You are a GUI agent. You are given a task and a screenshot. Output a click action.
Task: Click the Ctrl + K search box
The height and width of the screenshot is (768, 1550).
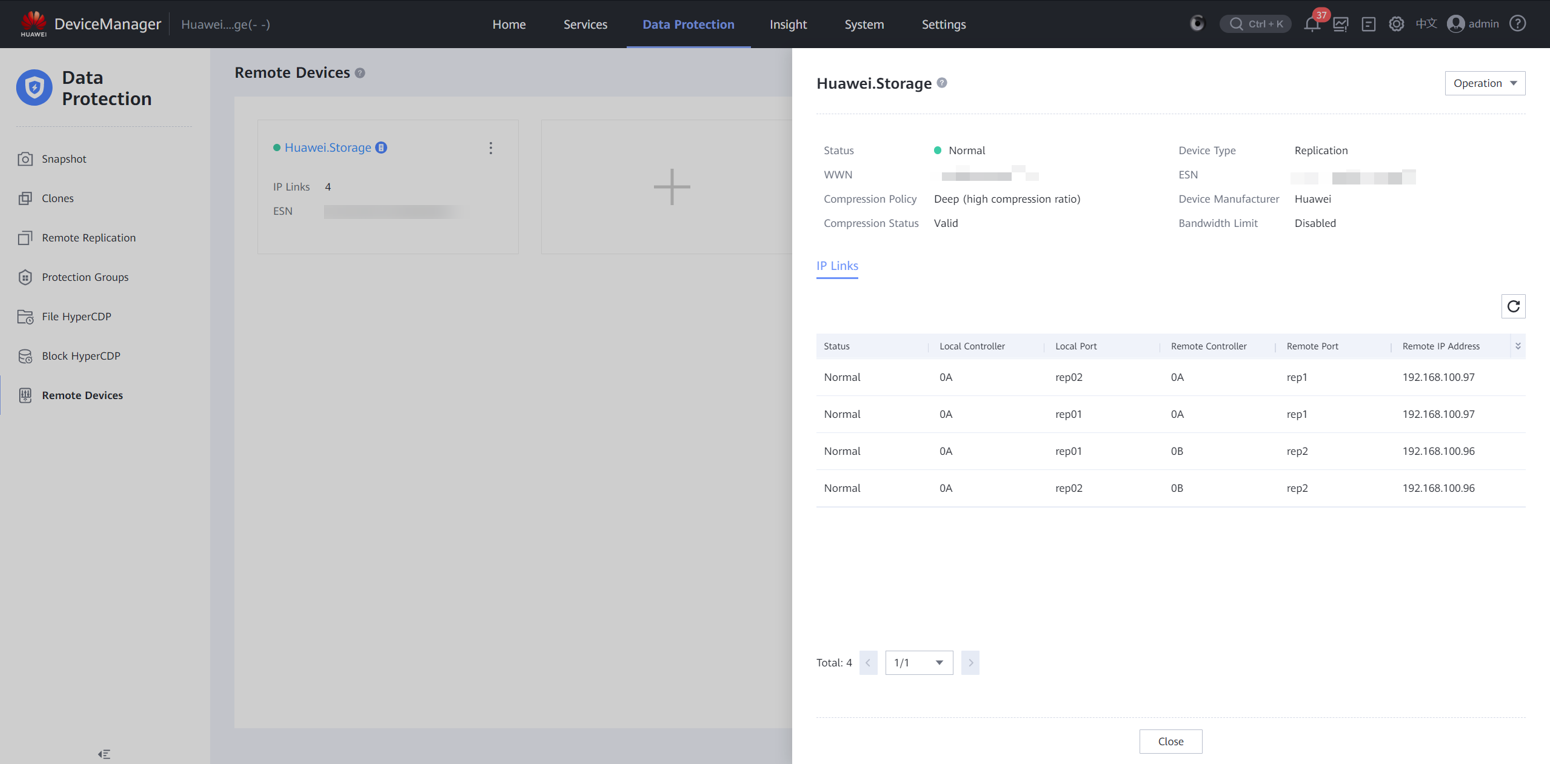click(1255, 24)
